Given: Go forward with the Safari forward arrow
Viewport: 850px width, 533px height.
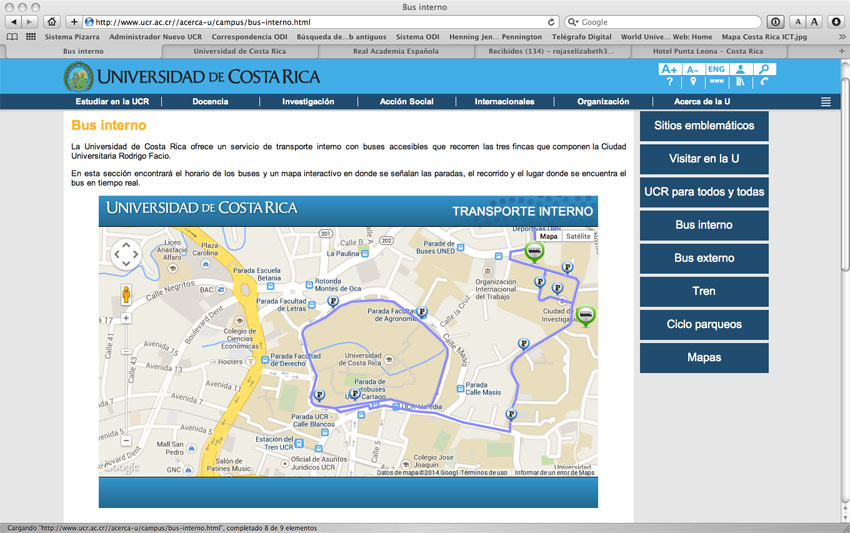Looking at the screenshot, I should tap(29, 22).
